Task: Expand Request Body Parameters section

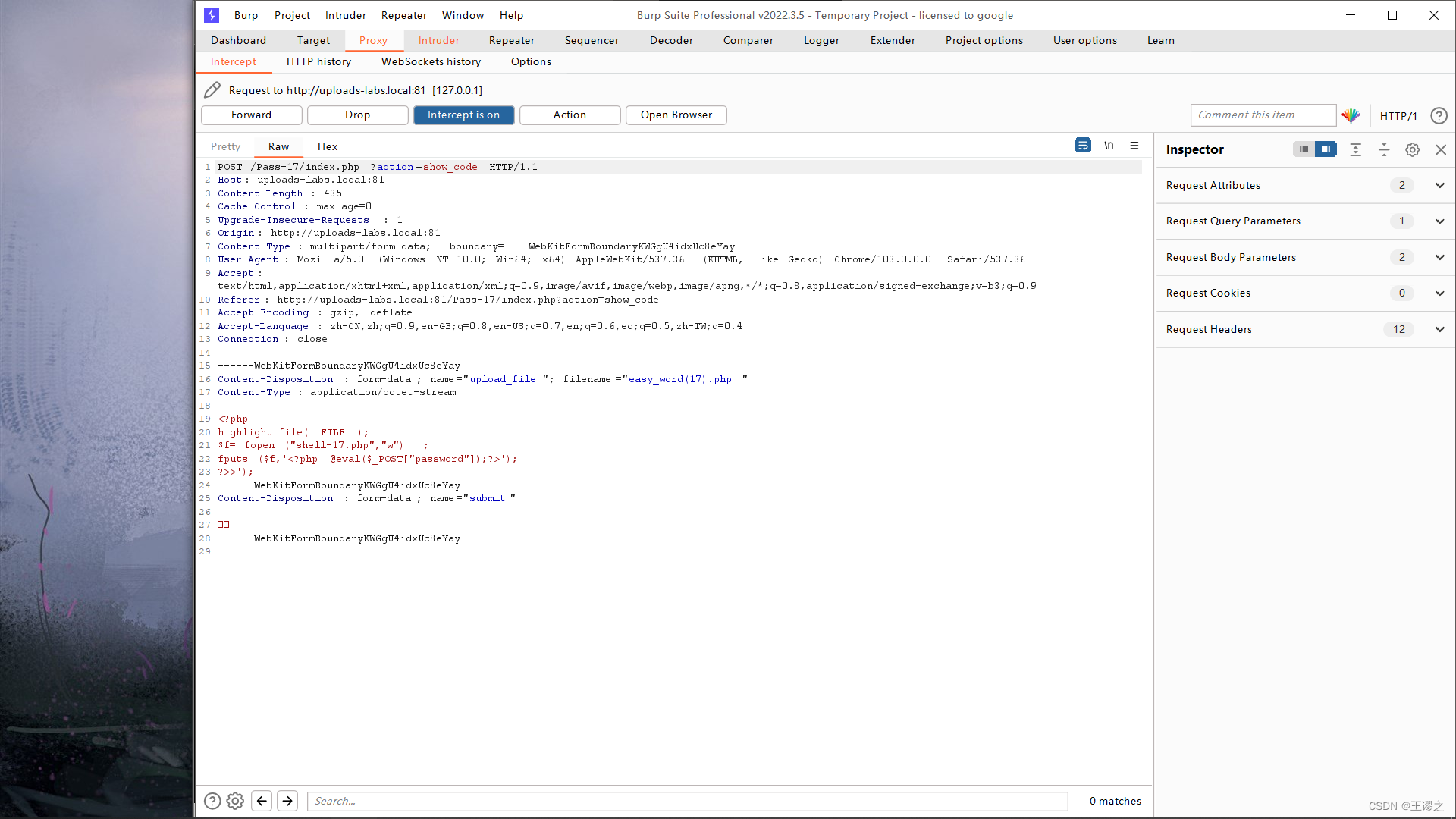Action: [1439, 257]
